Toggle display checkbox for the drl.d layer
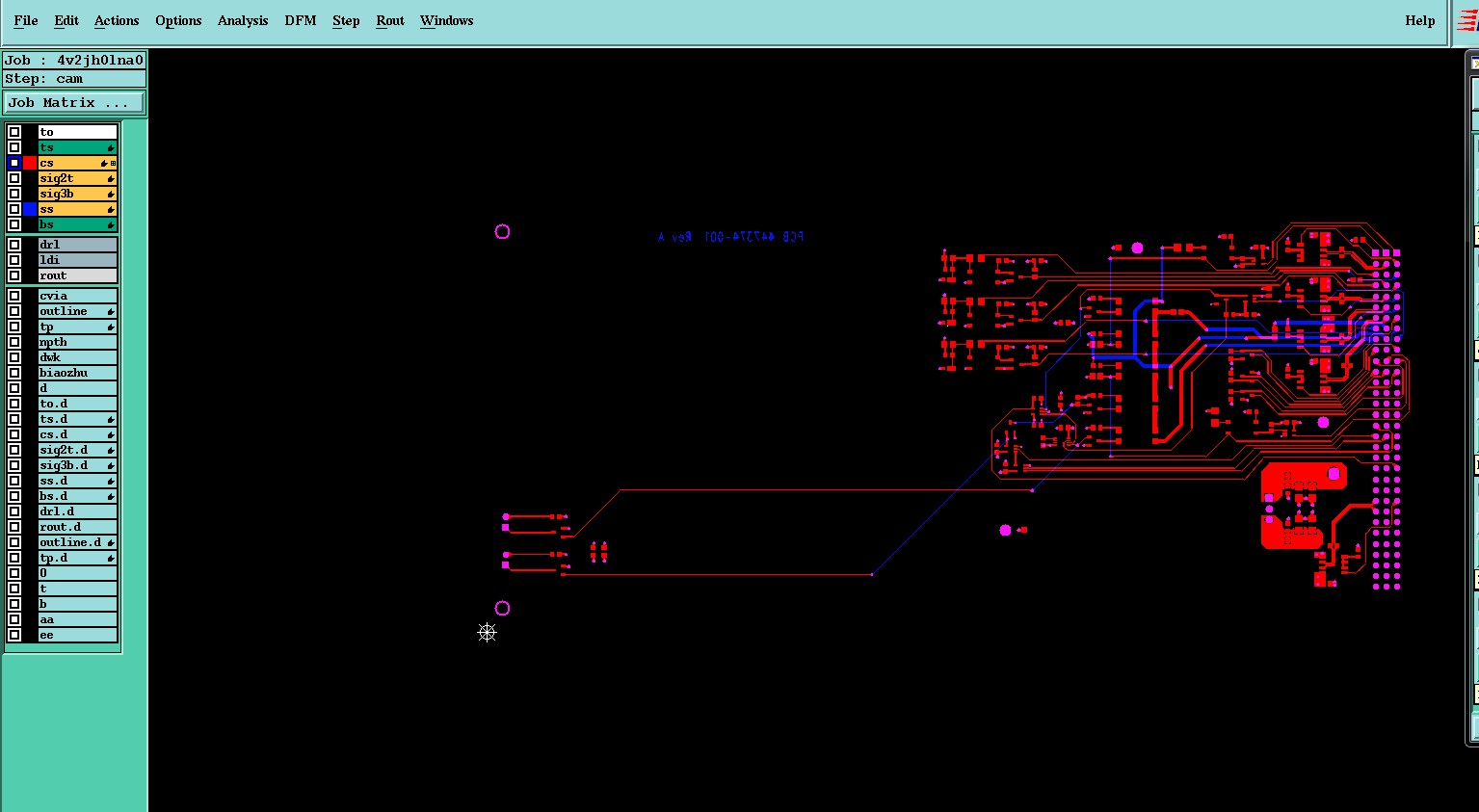This screenshot has width=1479, height=812. [x=14, y=511]
